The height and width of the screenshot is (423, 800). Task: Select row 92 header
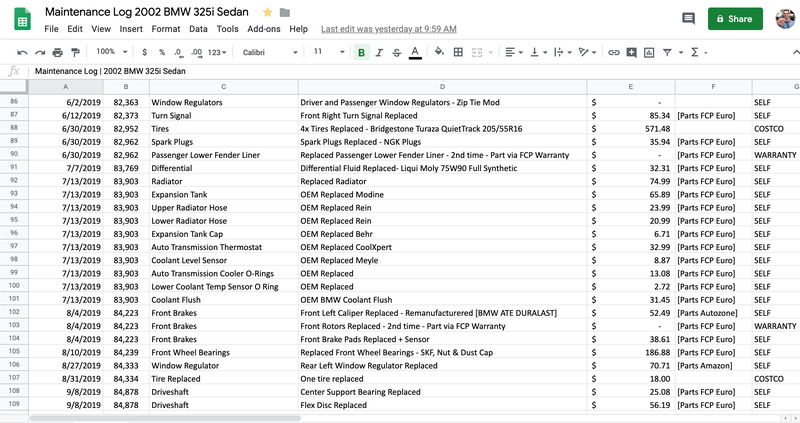coord(14,181)
